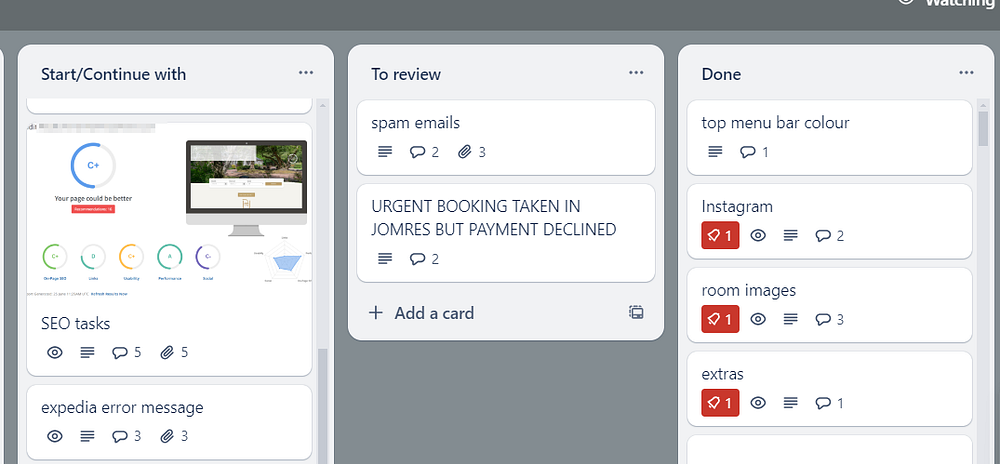Open the extras card
1000x464 pixels.
tap(829, 388)
